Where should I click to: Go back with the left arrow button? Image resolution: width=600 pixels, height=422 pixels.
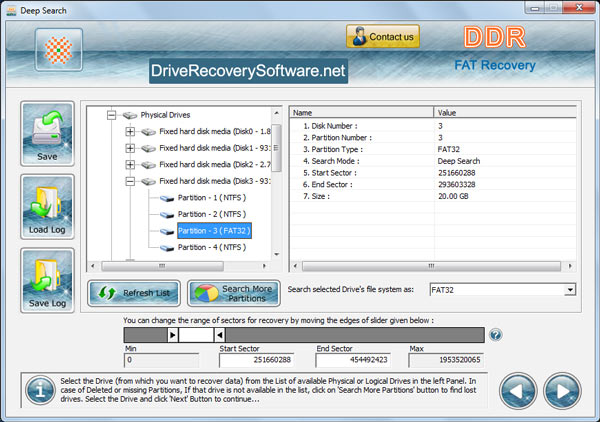pyautogui.click(x=518, y=391)
